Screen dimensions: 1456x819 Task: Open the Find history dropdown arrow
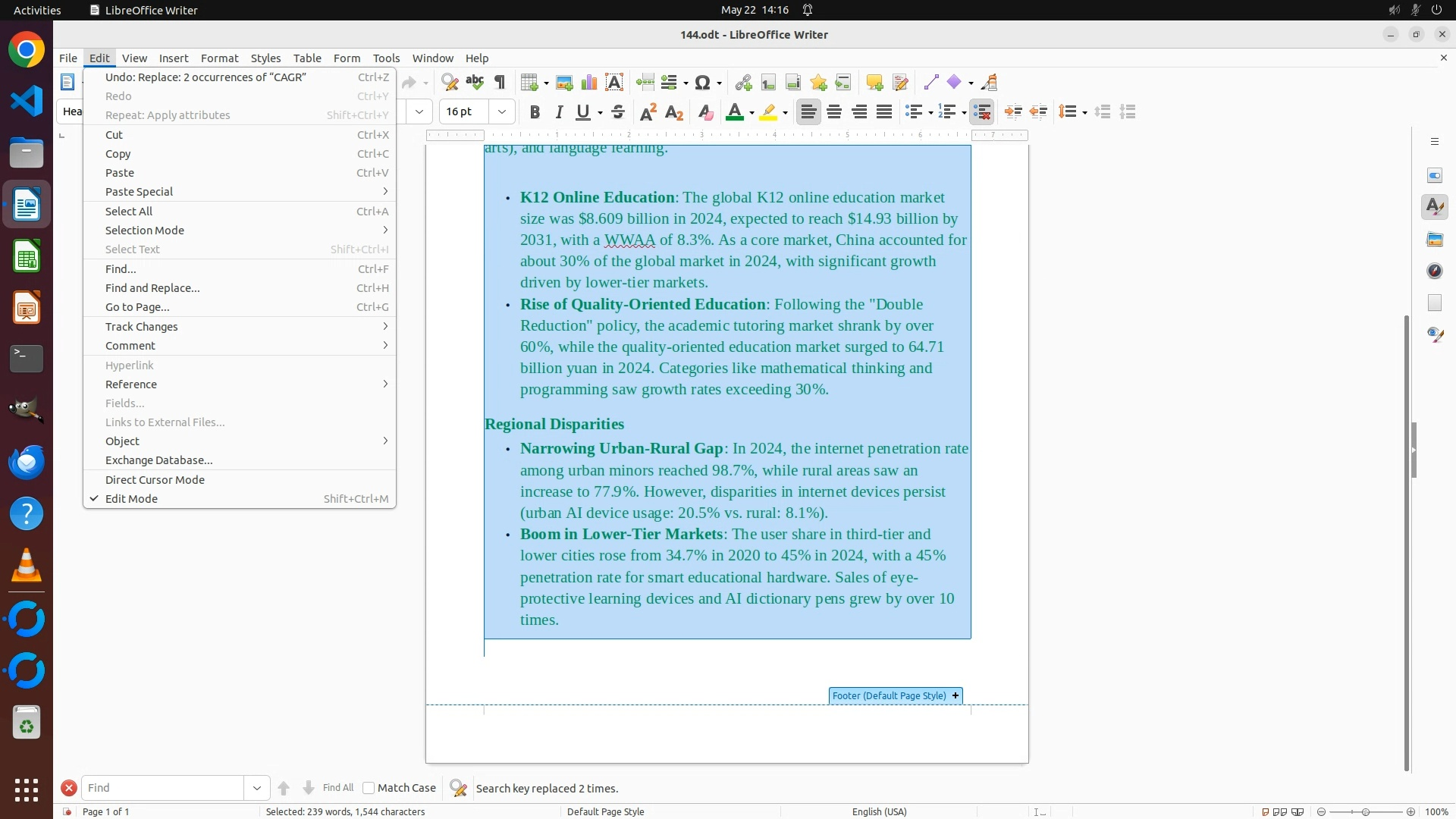point(257,788)
